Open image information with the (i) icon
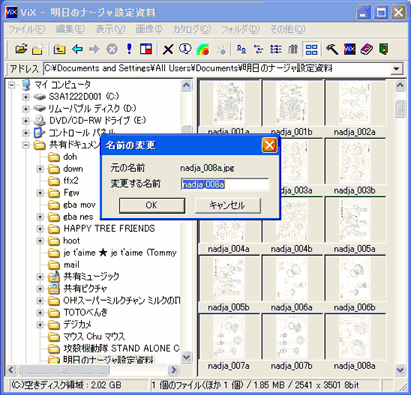This screenshot has width=411, height=395. click(x=185, y=49)
